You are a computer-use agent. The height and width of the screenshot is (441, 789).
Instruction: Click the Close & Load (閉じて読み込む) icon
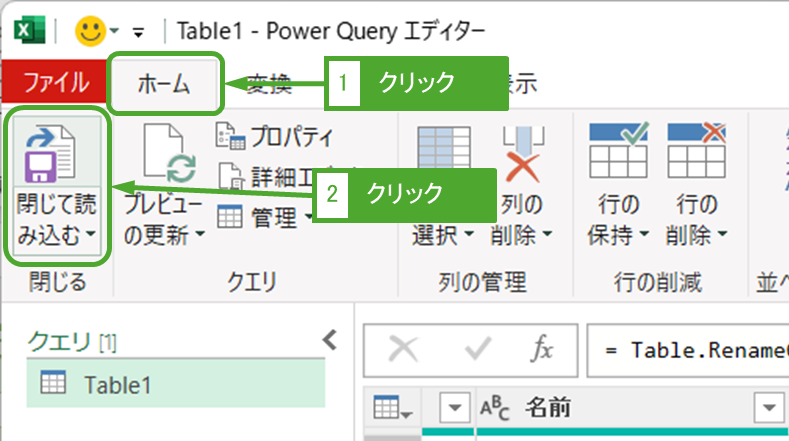click(53, 155)
